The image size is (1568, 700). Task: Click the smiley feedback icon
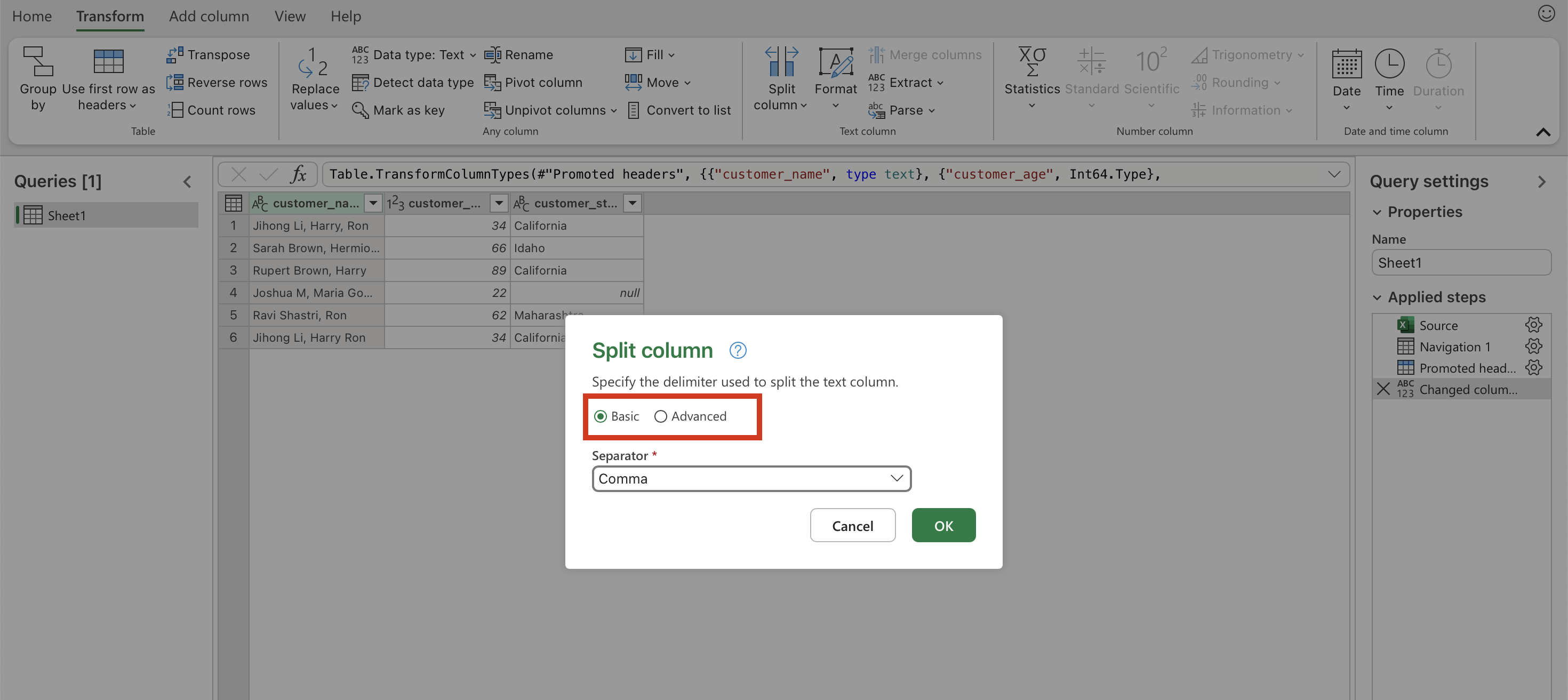coord(1546,13)
